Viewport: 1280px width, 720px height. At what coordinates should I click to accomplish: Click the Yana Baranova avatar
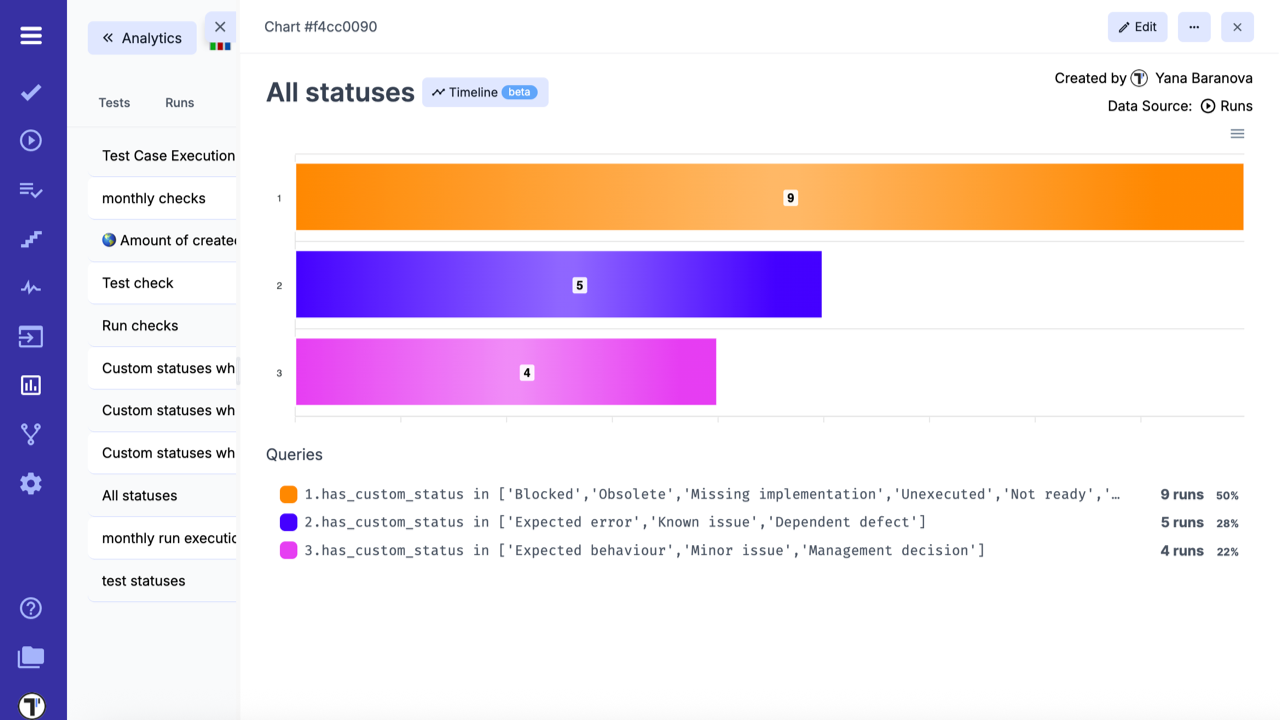[1139, 77]
